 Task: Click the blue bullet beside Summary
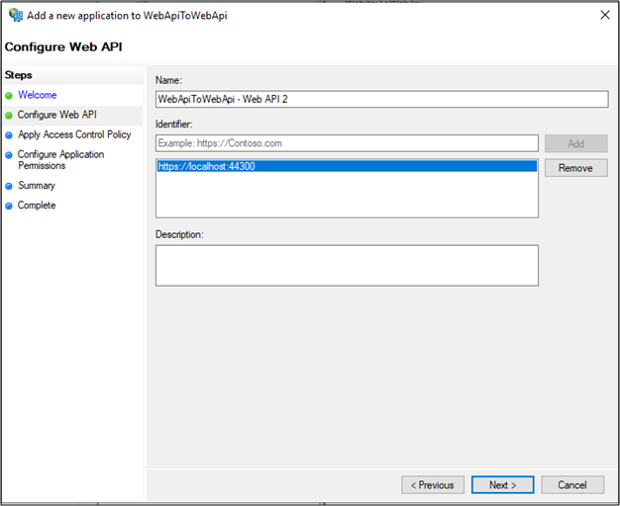pyautogui.click(x=9, y=186)
